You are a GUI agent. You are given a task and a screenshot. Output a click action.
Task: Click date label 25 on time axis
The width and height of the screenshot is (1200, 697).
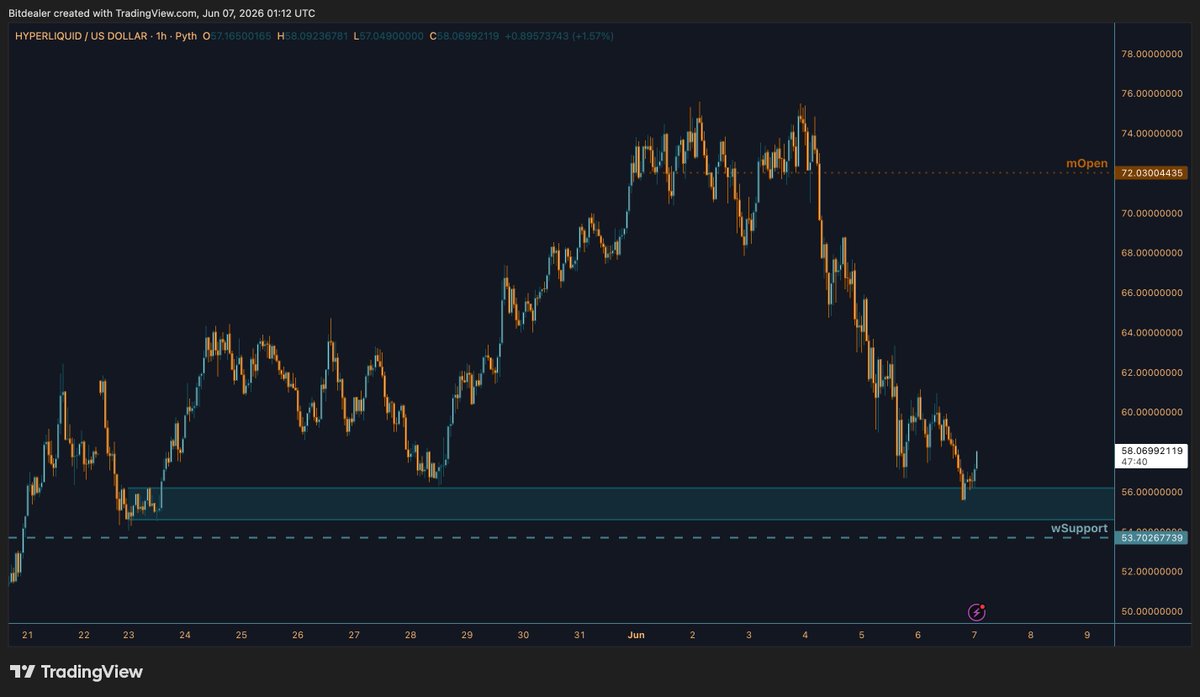(x=241, y=635)
